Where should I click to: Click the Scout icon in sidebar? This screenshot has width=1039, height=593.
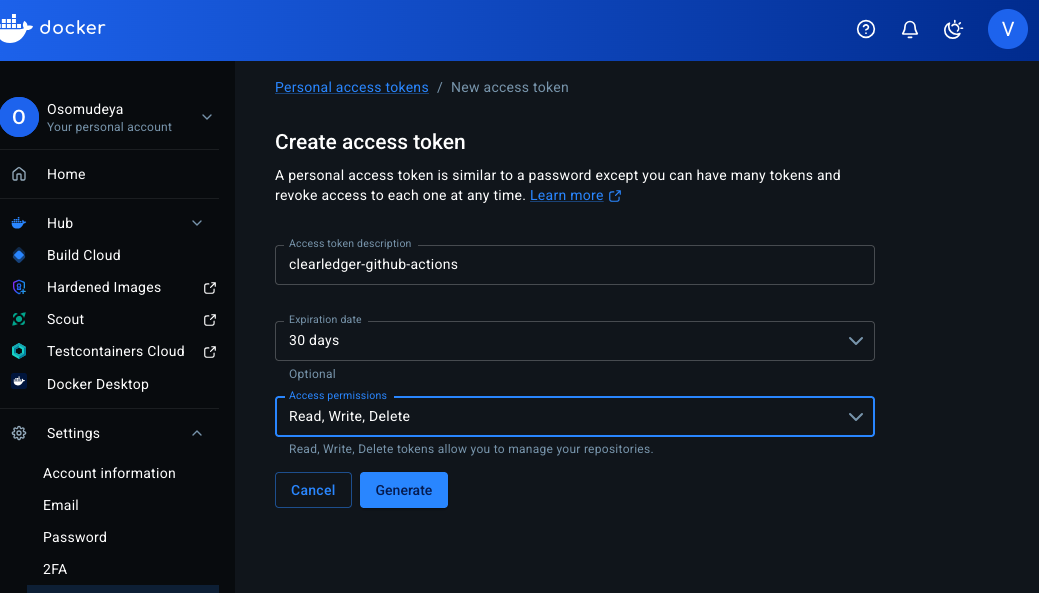point(19,319)
